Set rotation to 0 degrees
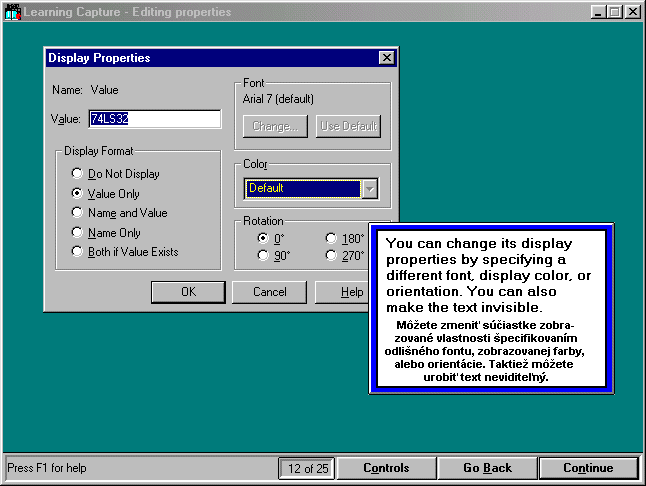Image resolution: width=646 pixels, height=486 pixels. tap(264, 238)
